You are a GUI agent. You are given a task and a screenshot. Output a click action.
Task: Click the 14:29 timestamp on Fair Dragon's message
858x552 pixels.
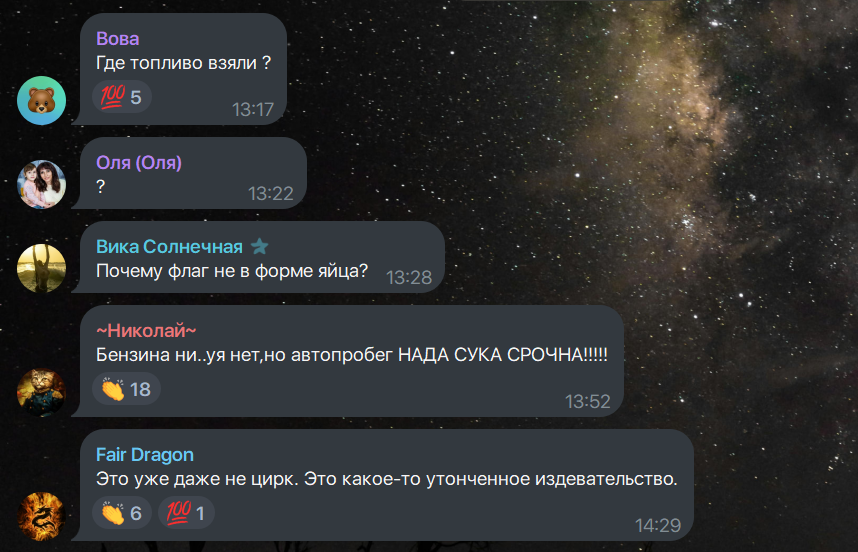click(x=658, y=526)
